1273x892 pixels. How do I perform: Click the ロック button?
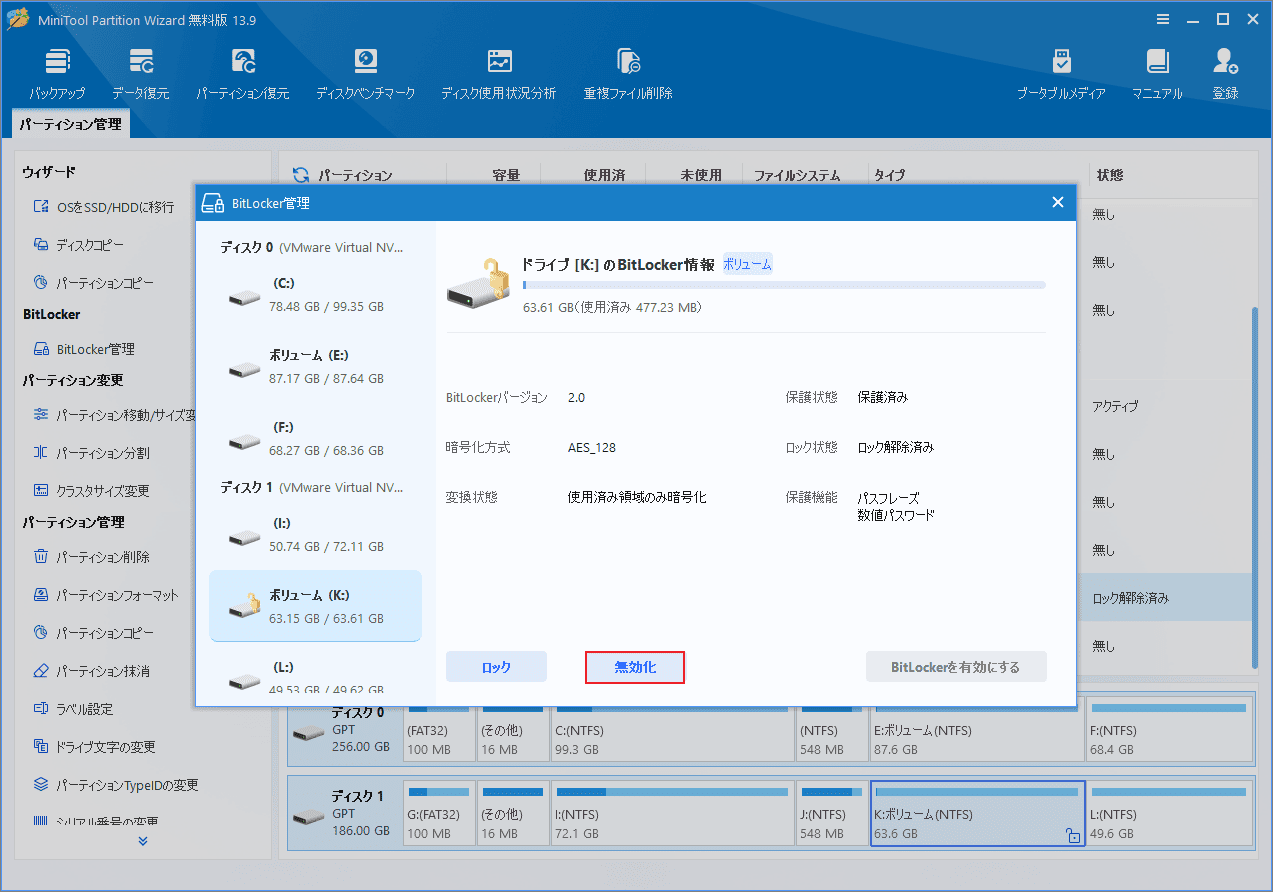coord(496,667)
